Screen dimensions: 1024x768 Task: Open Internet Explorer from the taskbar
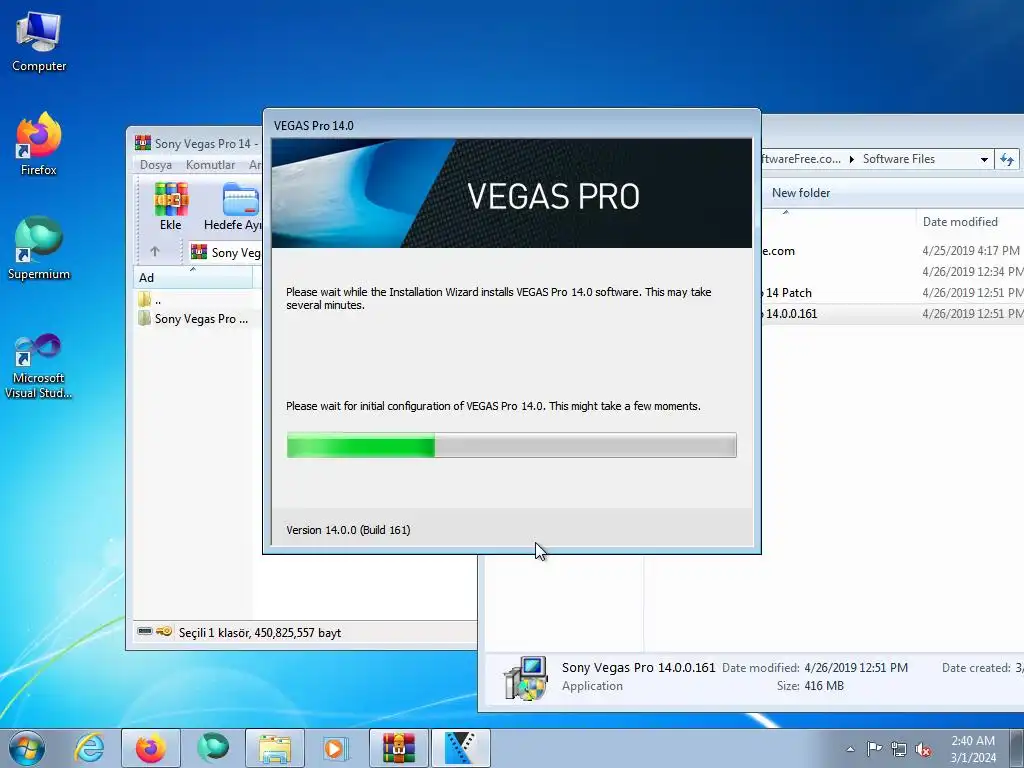89,748
